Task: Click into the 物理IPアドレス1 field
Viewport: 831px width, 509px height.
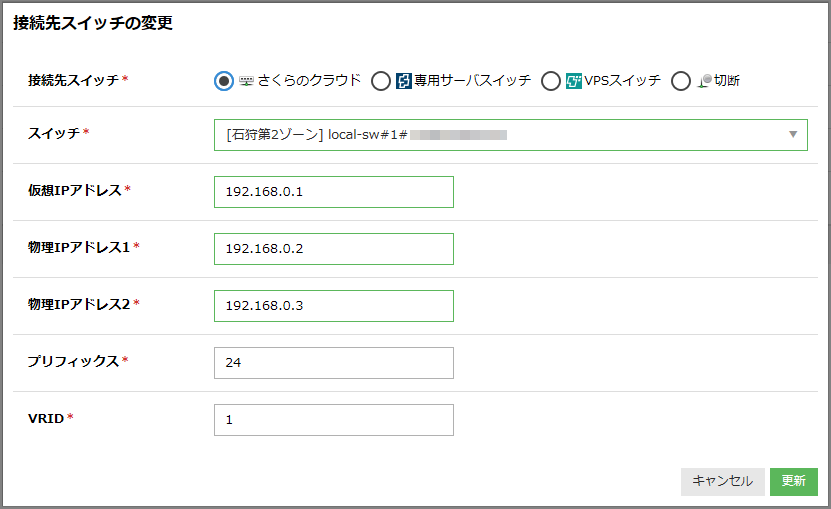Action: pyautogui.click(x=334, y=249)
